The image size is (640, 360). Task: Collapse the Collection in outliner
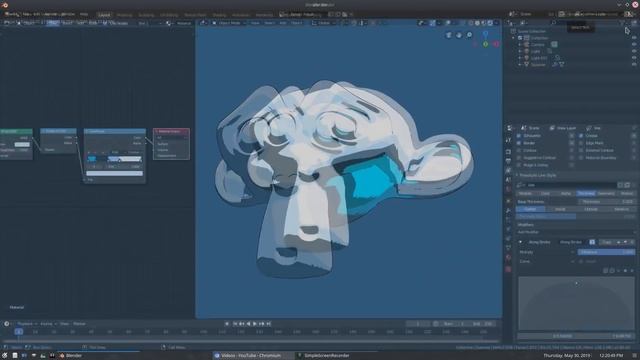pos(514,38)
